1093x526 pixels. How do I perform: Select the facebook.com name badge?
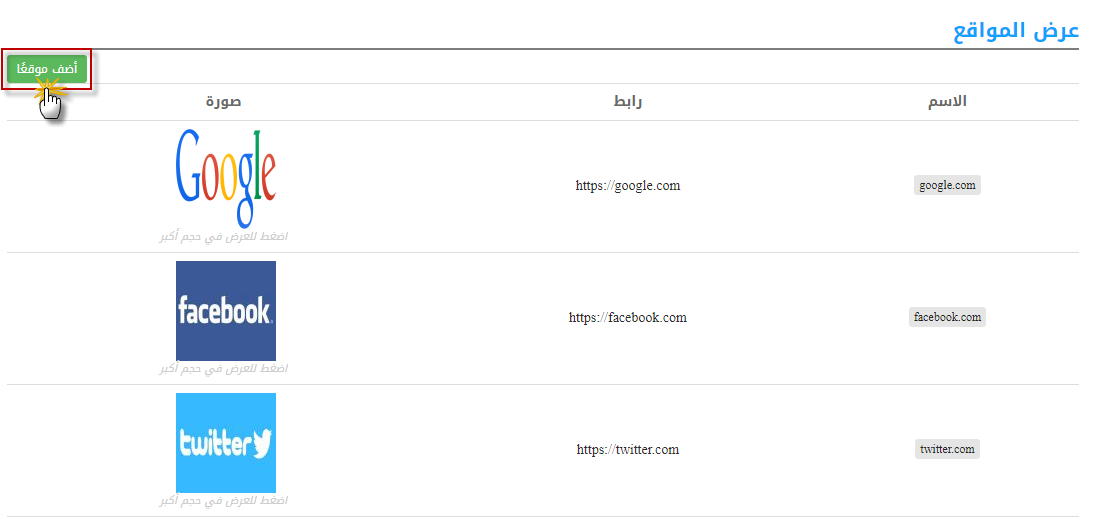coord(947,317)
